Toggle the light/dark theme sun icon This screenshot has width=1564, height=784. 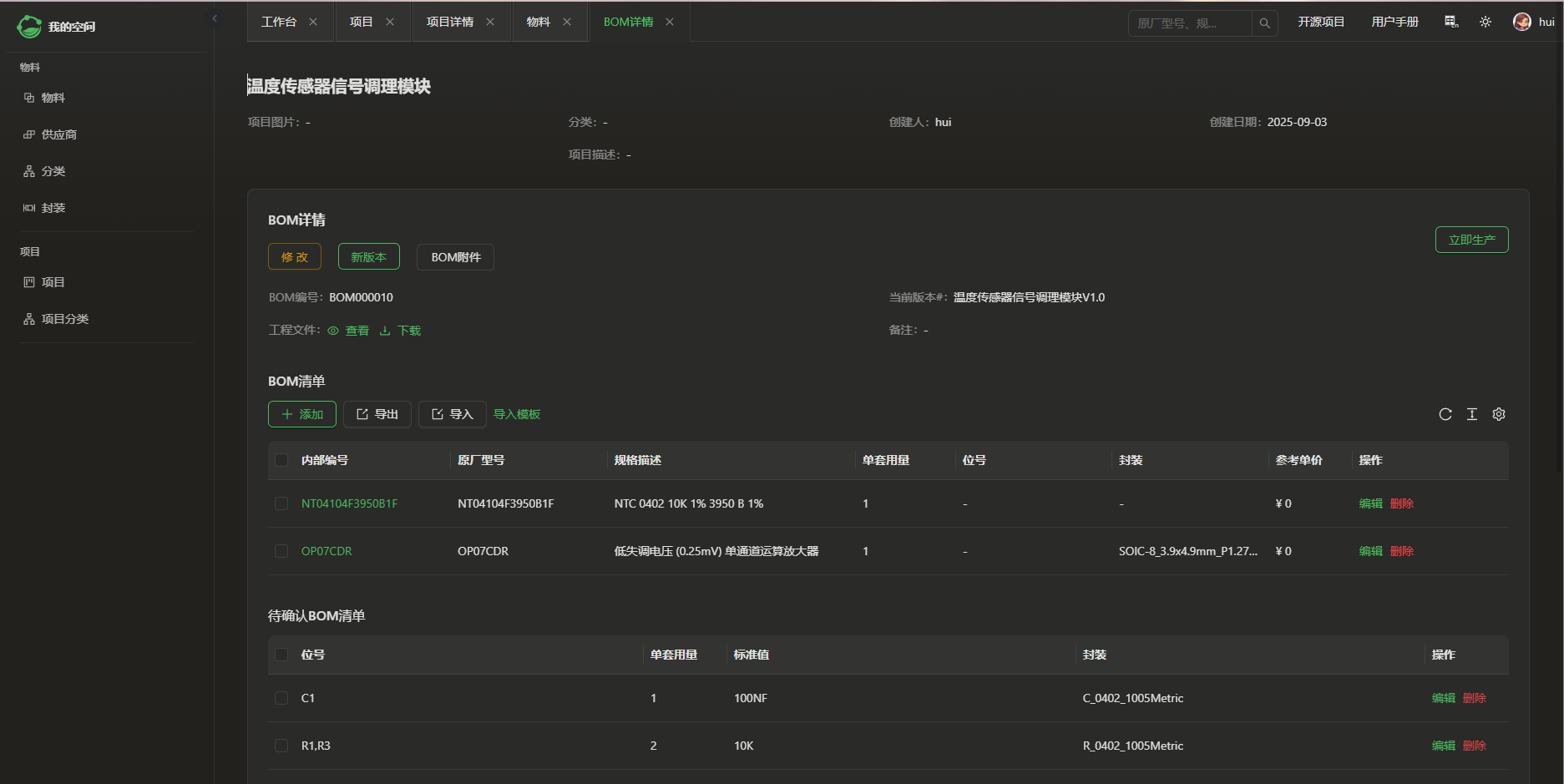pyautogui.click(x=1485, y=22)
